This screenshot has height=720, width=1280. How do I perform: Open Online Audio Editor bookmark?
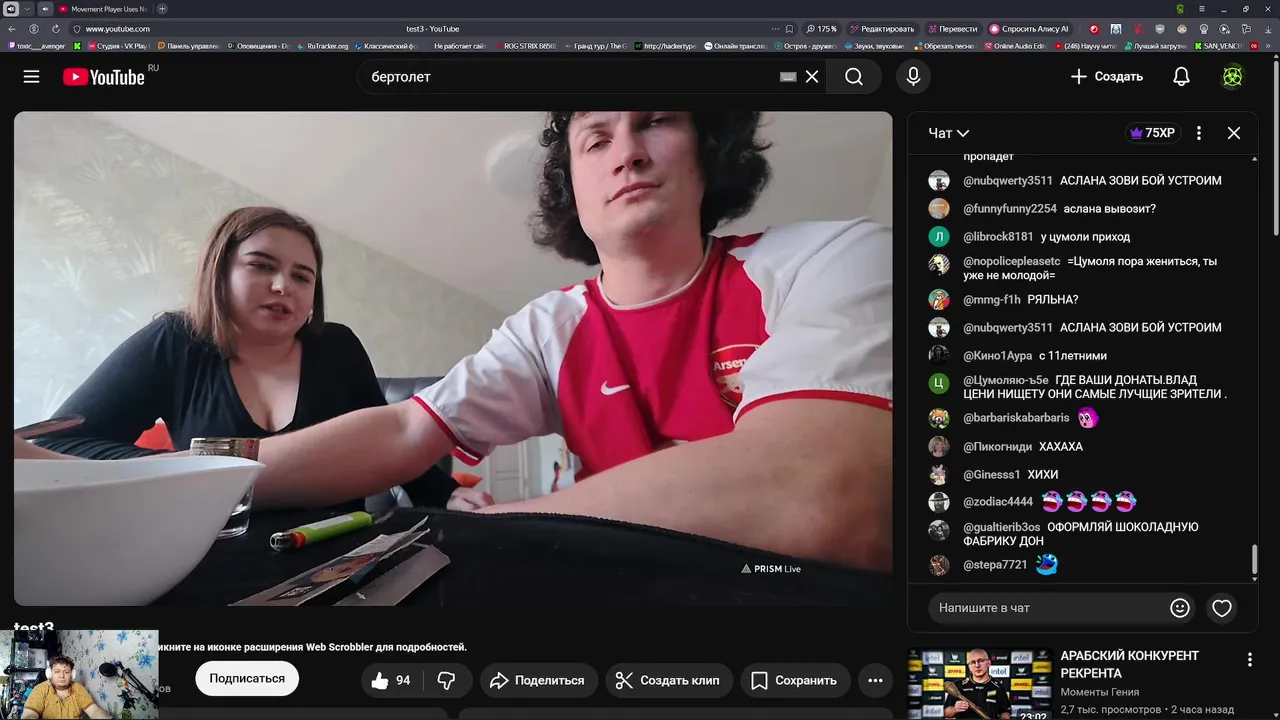tap(1013, 46)
